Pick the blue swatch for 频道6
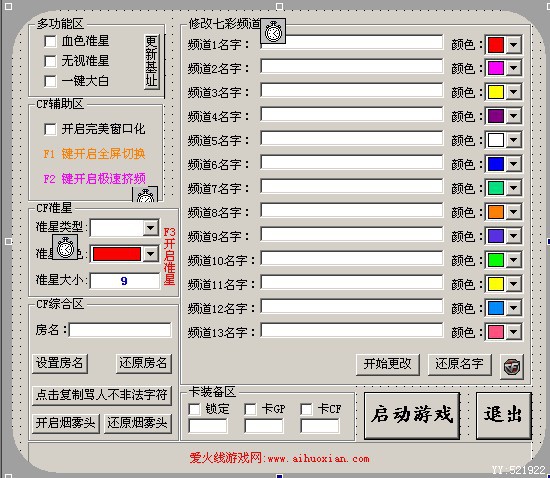The width and height of the screenshot is (550, 478). click(x=496, y=164)
